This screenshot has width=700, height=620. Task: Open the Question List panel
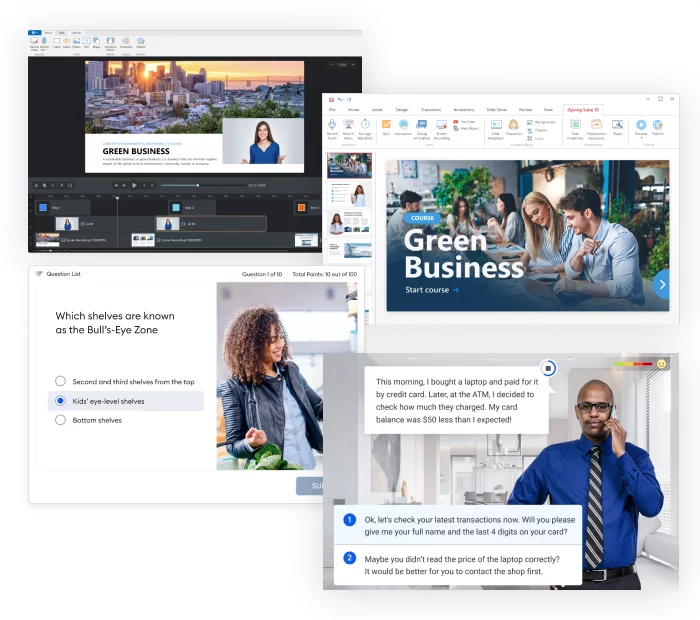coord(58,274)
